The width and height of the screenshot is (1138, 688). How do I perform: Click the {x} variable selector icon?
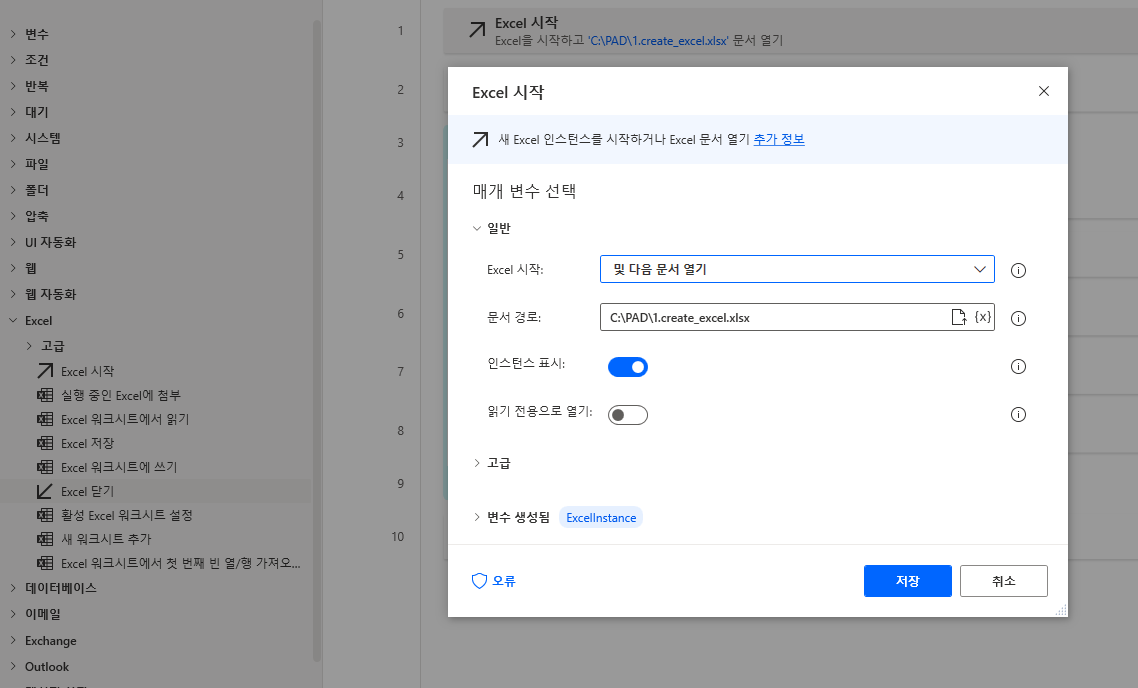[981, 318]
